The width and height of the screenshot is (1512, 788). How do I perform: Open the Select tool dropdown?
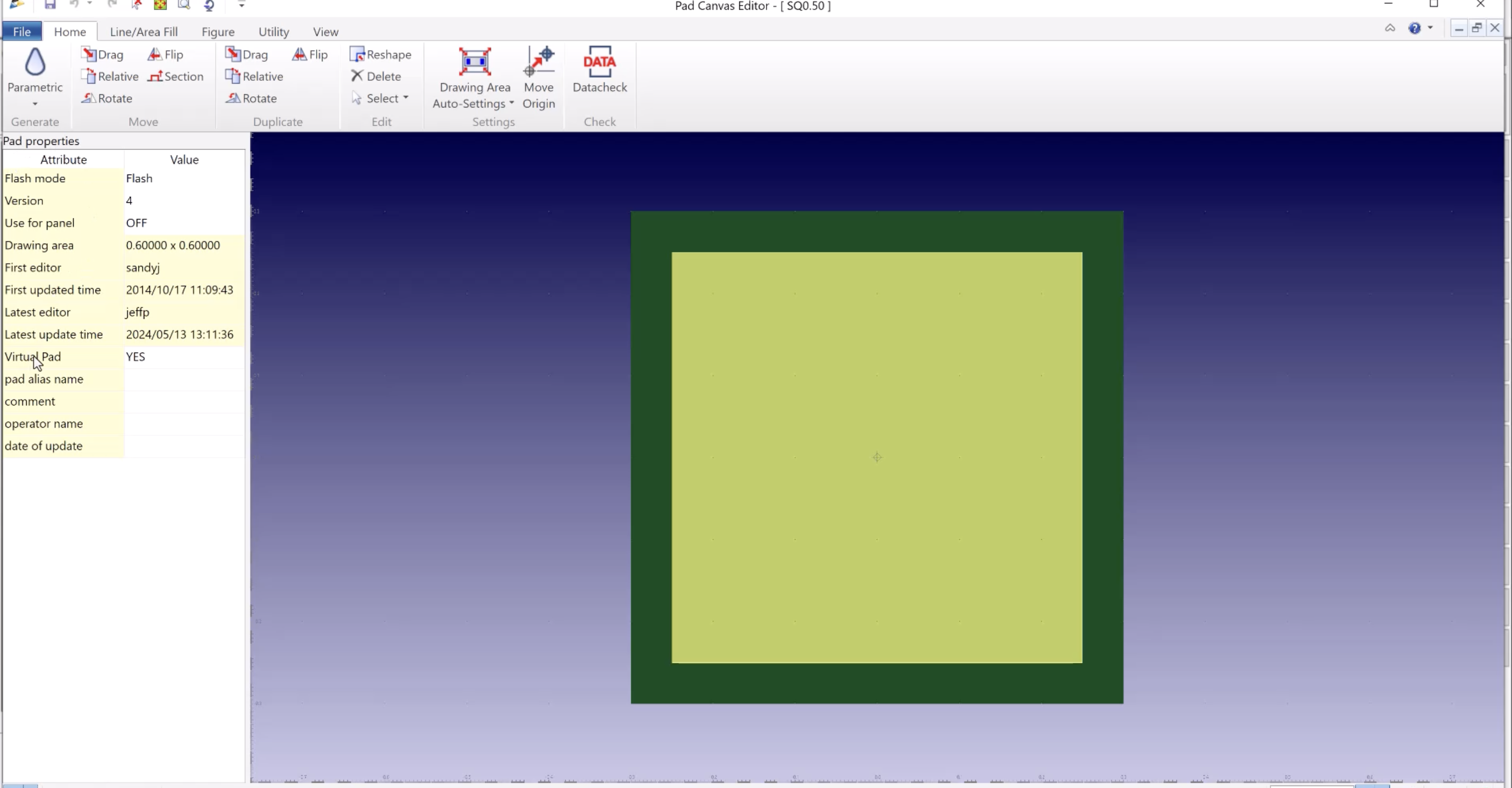click(x=407, y=98)
